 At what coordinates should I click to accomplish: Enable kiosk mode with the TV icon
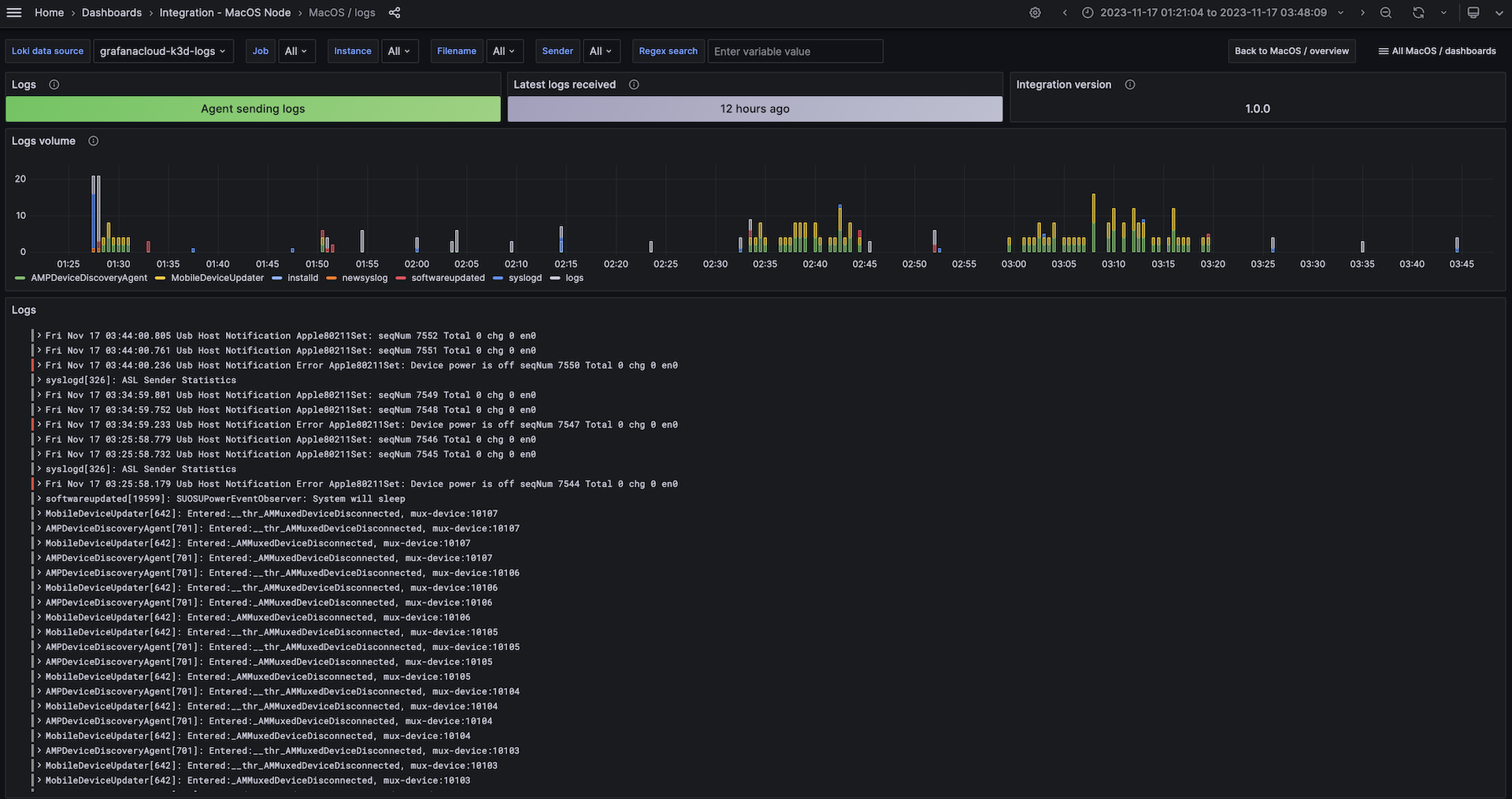point(1473,13)
